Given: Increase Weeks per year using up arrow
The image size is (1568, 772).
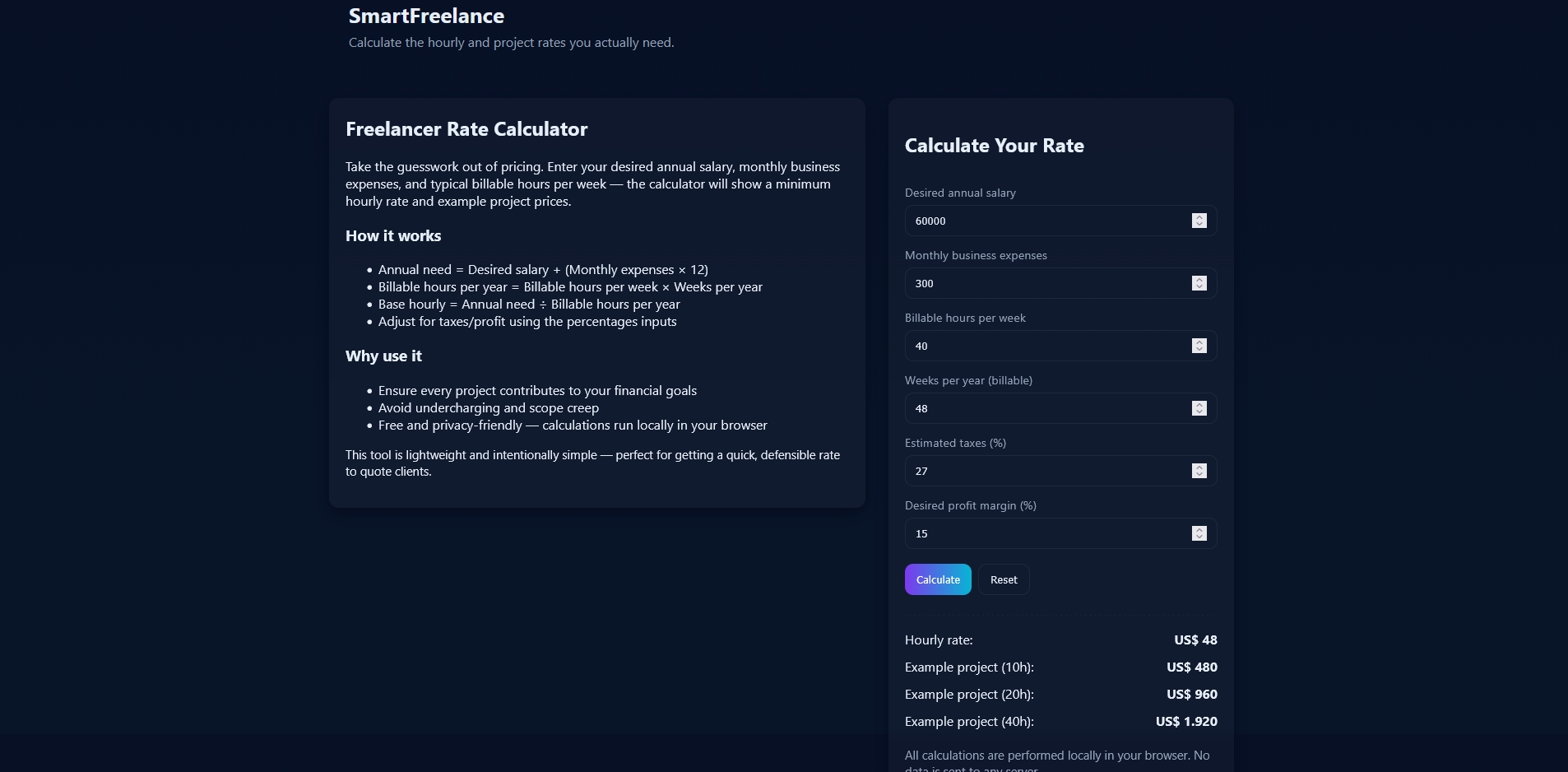Looking at the screenshot, I should click(x=1199, y=405).
